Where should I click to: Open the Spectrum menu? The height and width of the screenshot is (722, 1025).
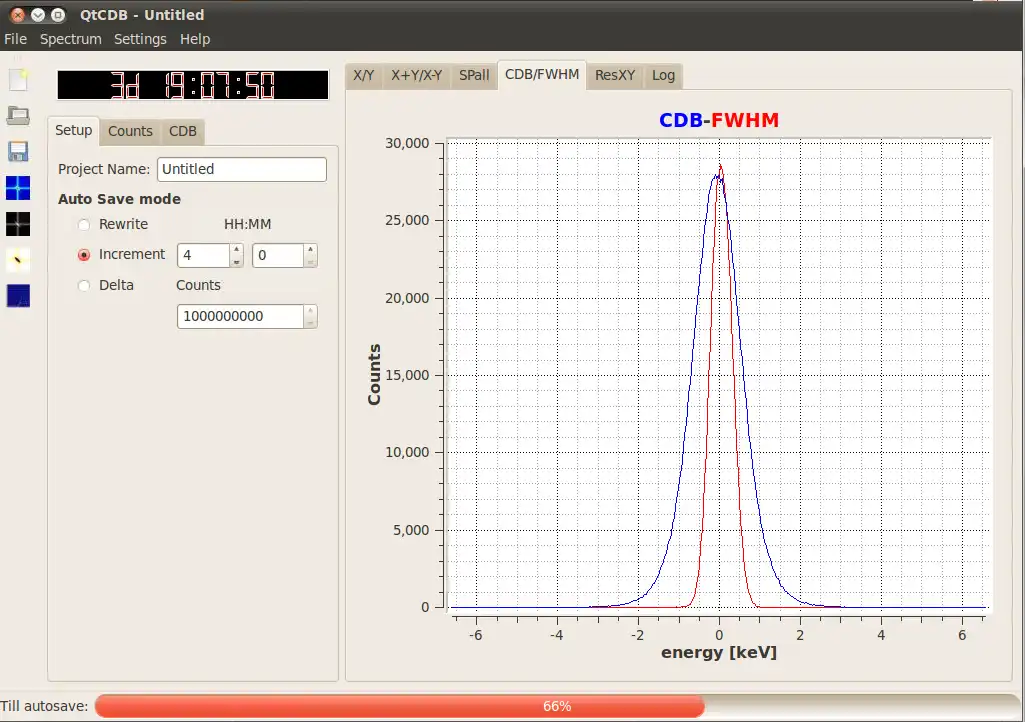point(71,39)
